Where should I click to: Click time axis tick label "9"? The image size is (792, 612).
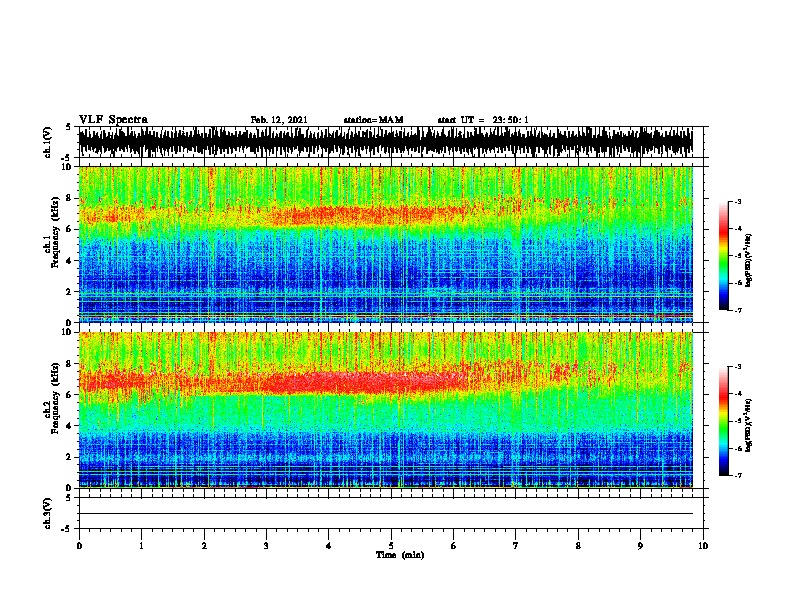pyautogui.click(x=640, y=546)
